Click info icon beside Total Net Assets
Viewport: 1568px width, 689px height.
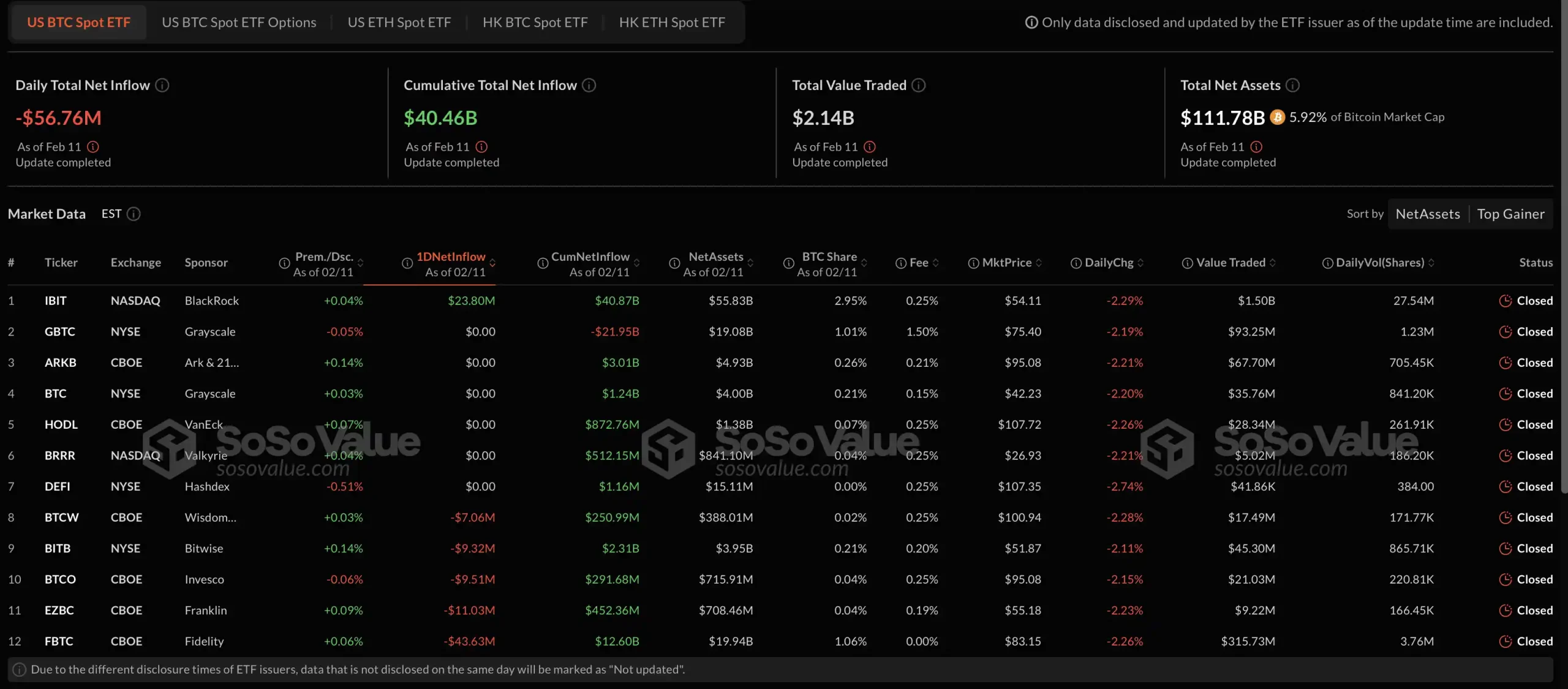(x=1292, y=85)
